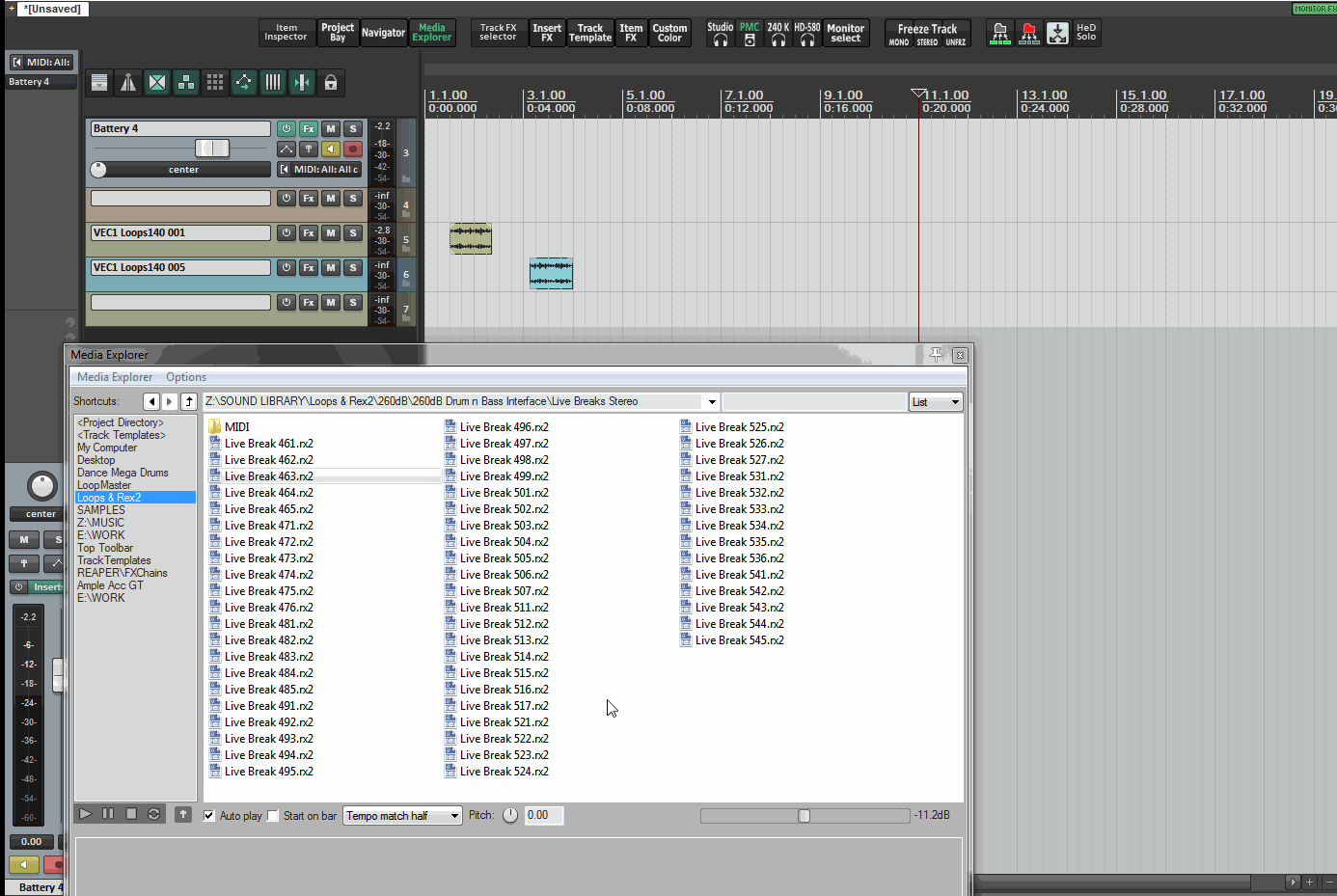Open MIDI: All selector in left panel
The image size is (1337, 896).
pyautogui.click(x=41, y=63)
